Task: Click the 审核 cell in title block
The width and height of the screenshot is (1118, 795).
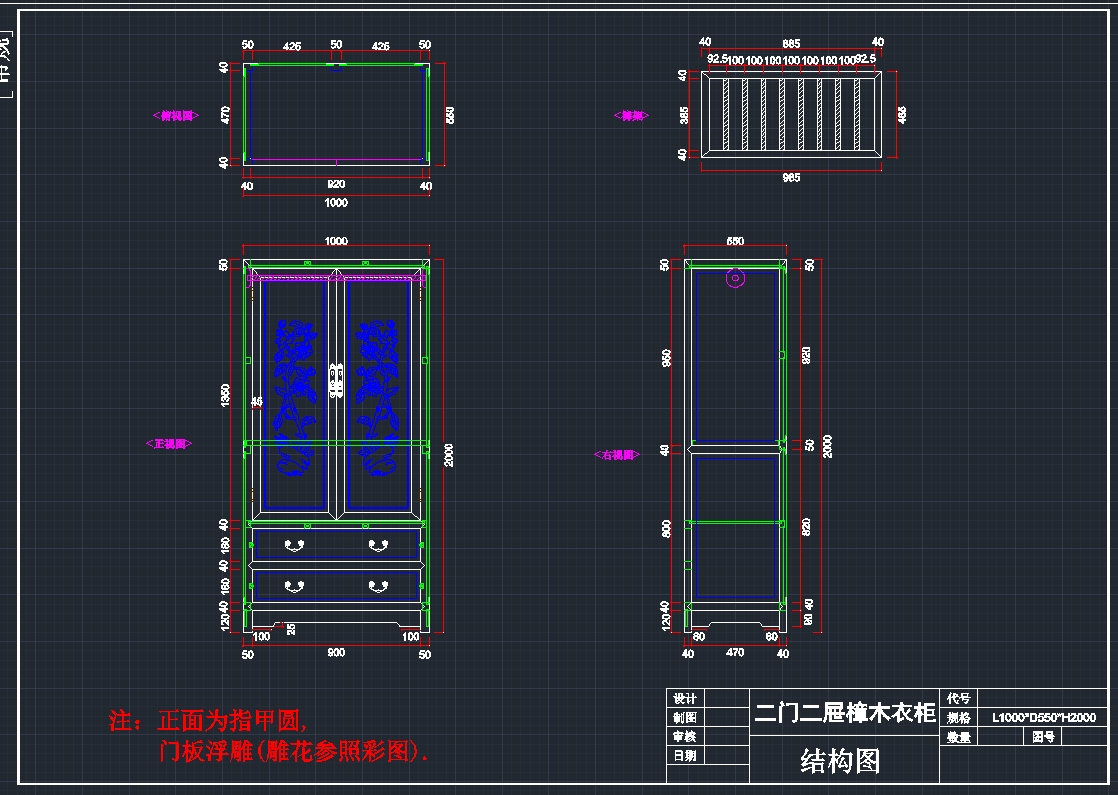Action: coord(684,736)
